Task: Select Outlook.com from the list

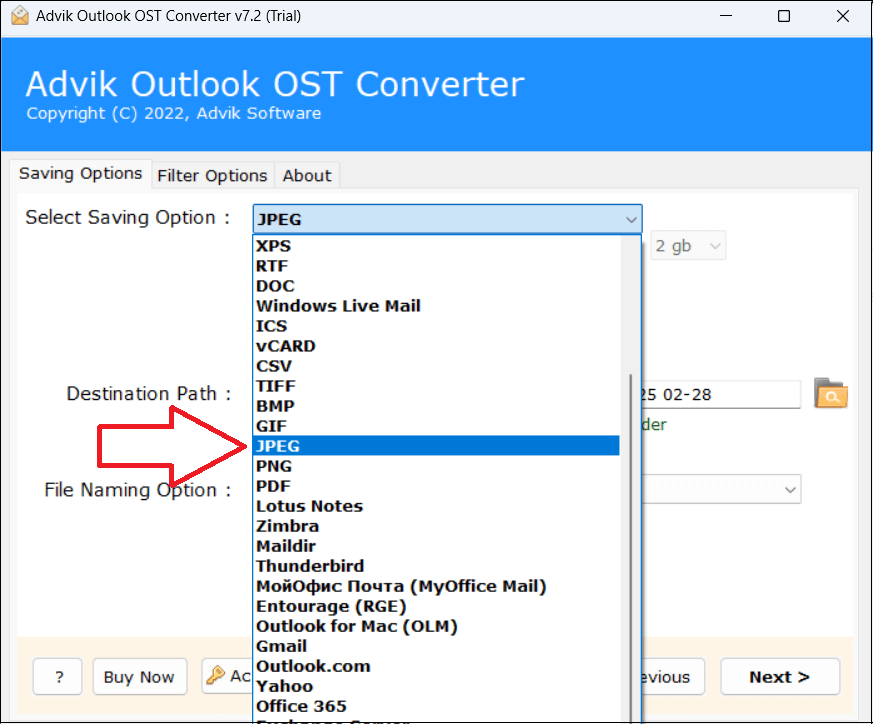Action: [436, 666]
